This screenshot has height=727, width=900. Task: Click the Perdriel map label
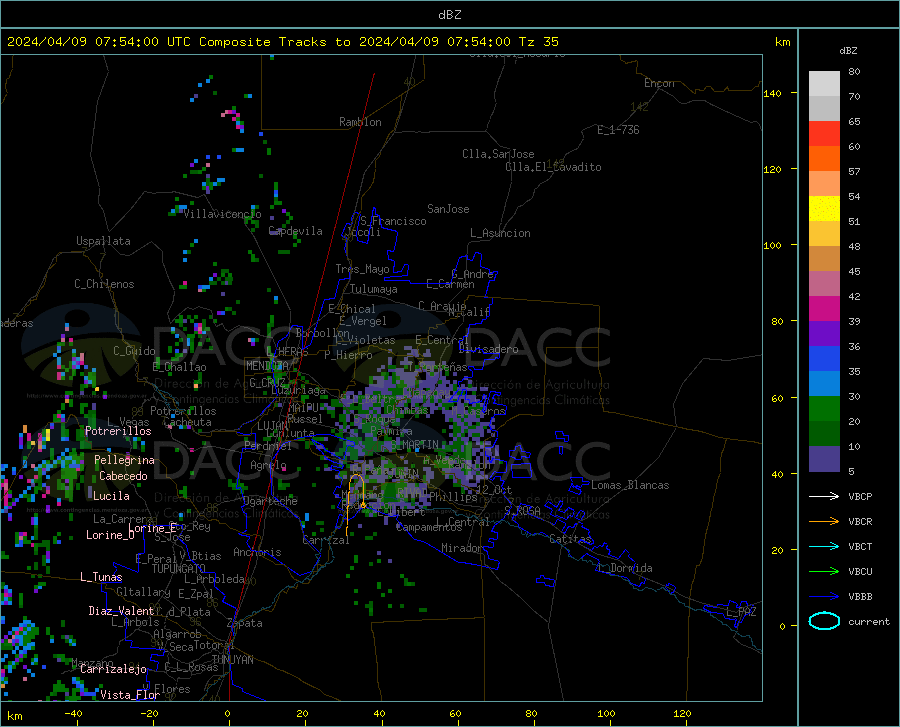coord(268,446)
